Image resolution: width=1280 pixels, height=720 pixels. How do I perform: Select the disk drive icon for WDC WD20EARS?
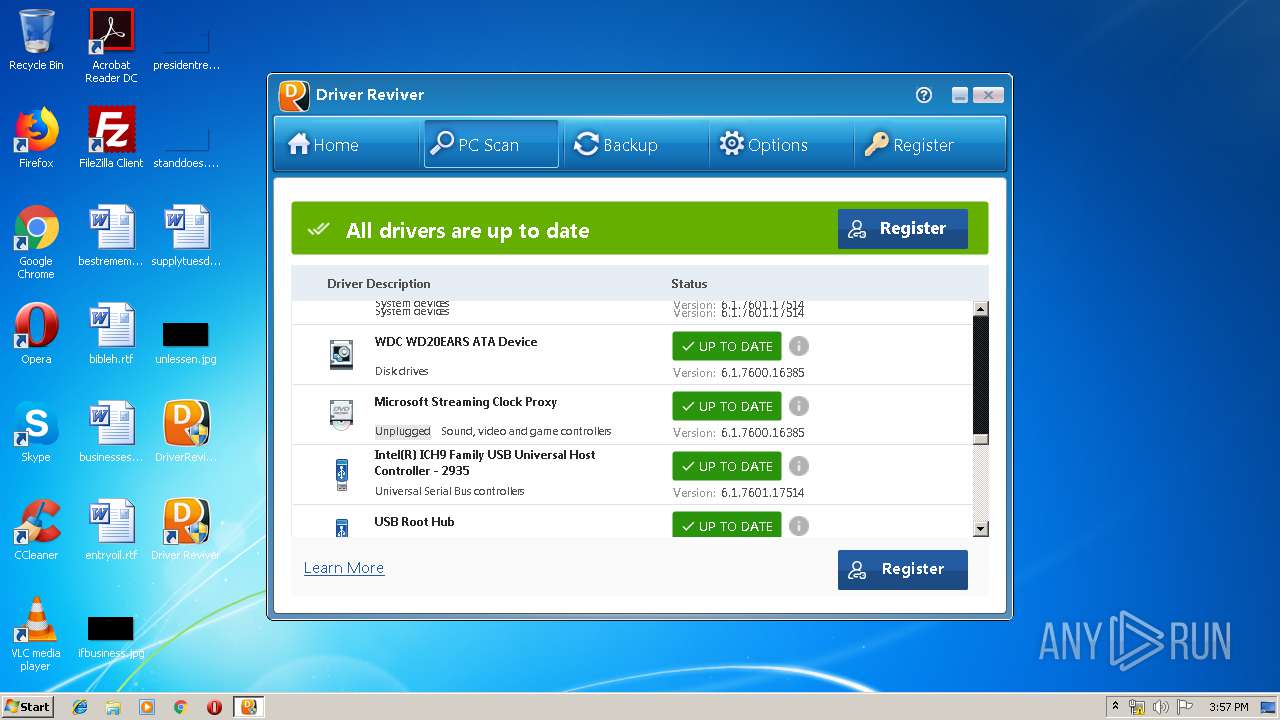point(342,355)
